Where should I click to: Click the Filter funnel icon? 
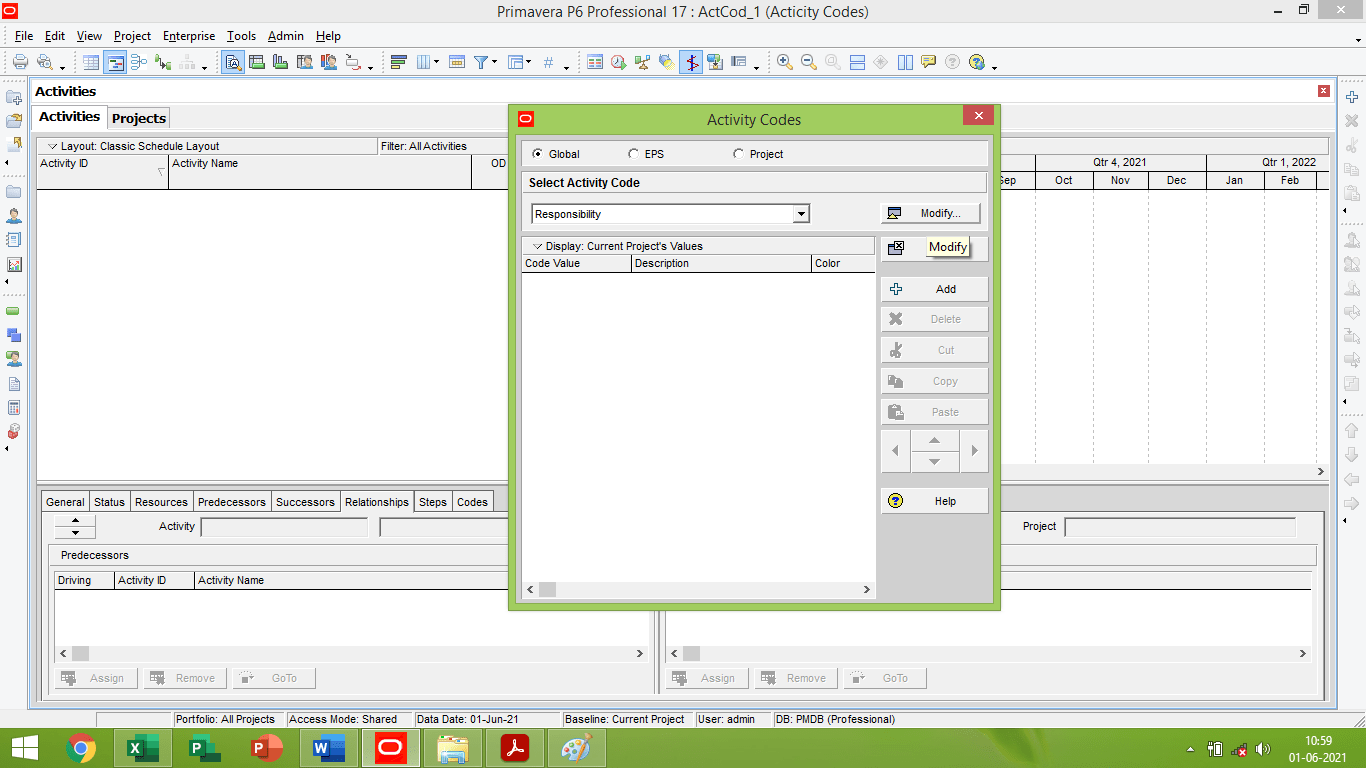(481, 62)
